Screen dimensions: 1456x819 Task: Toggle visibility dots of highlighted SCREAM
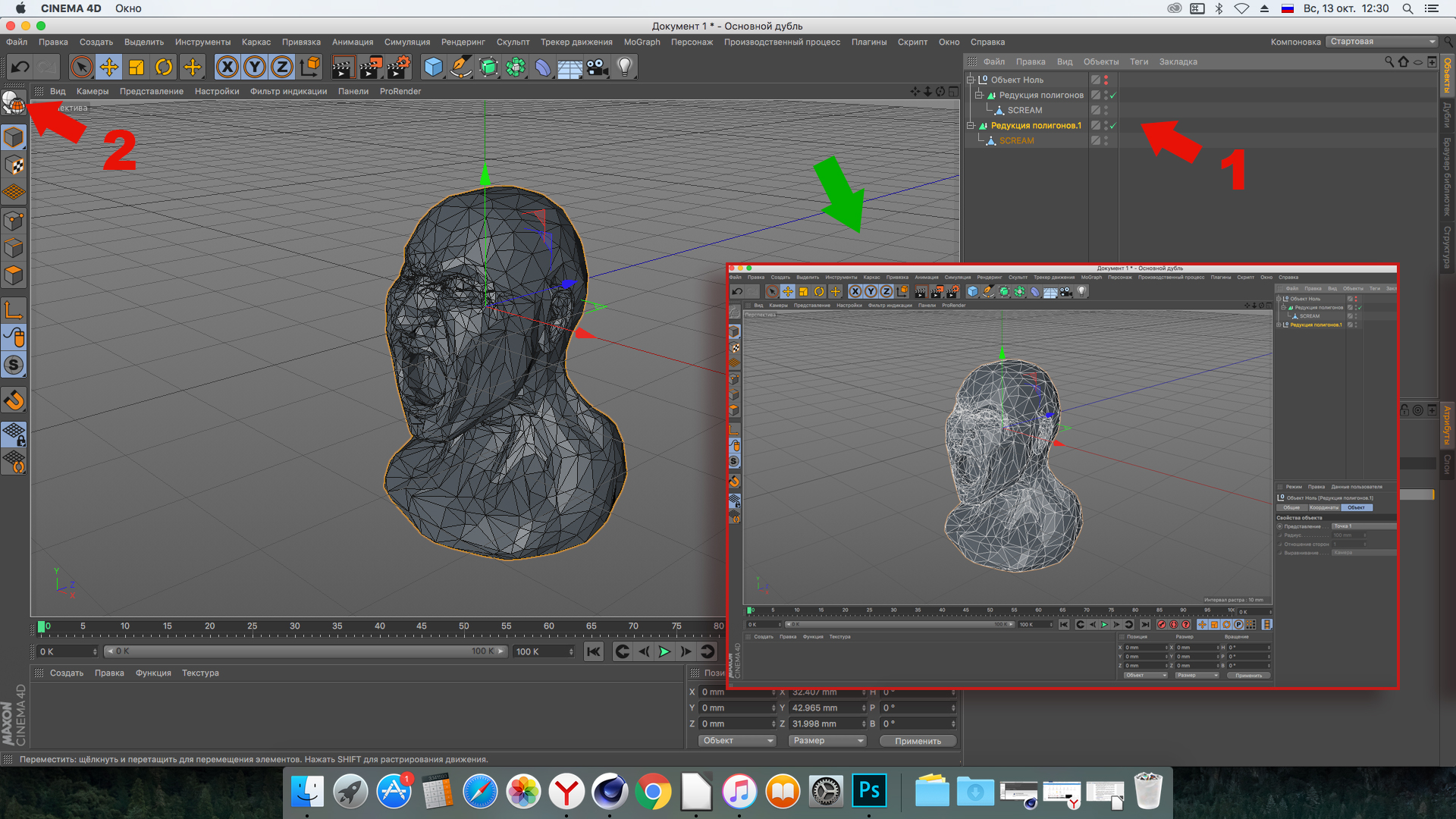tap(1106, 140)
